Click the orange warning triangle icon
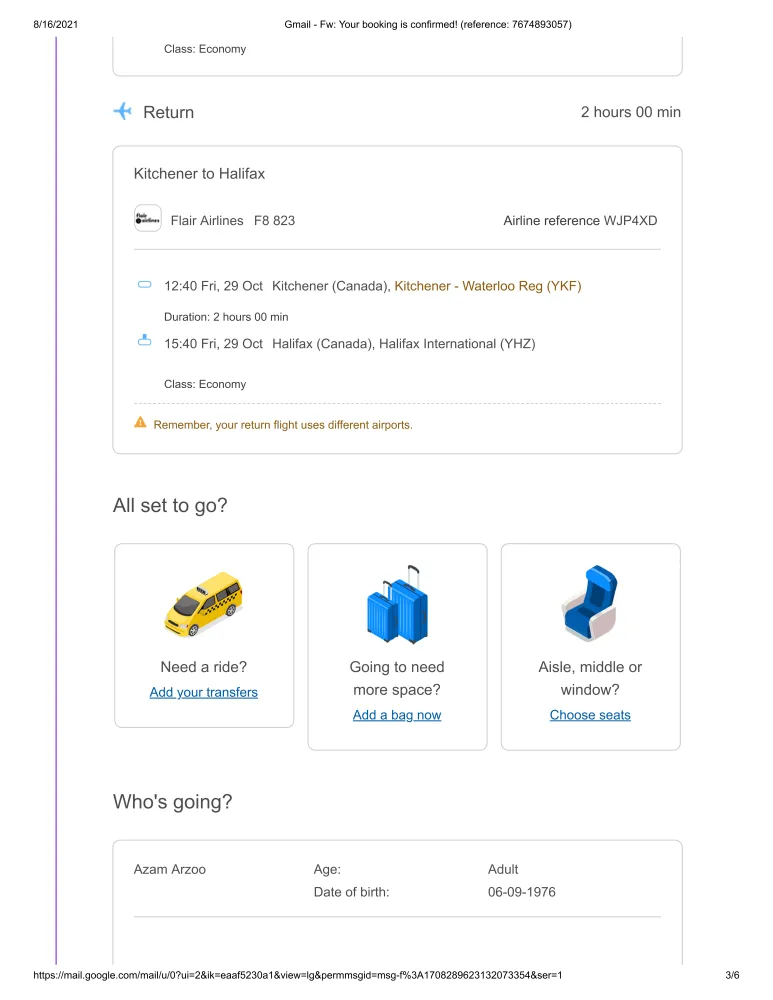The width and height of the screenshot is (773, 1000). pos(140,423)
